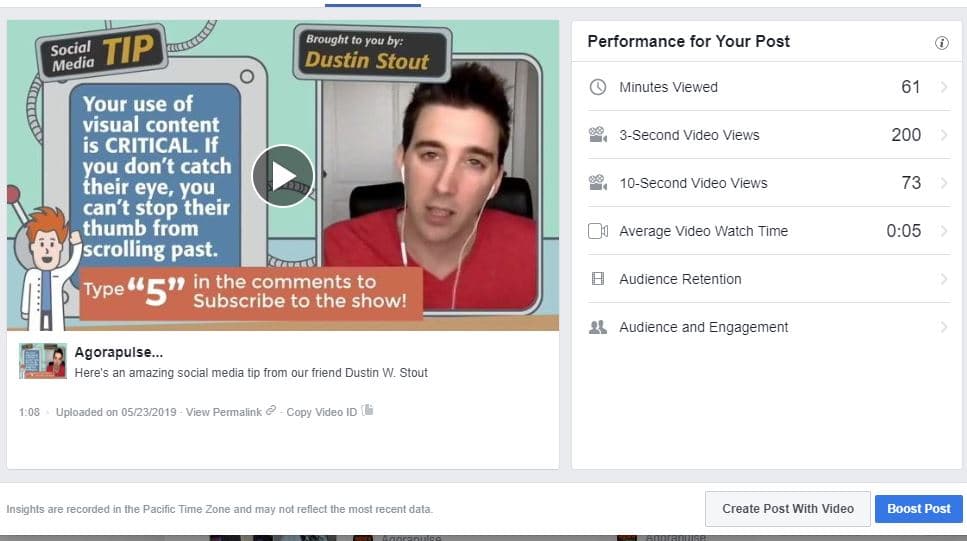Click the film strip icon beside Audience Retention
This screenshot has height=541, width=967.
598,279
